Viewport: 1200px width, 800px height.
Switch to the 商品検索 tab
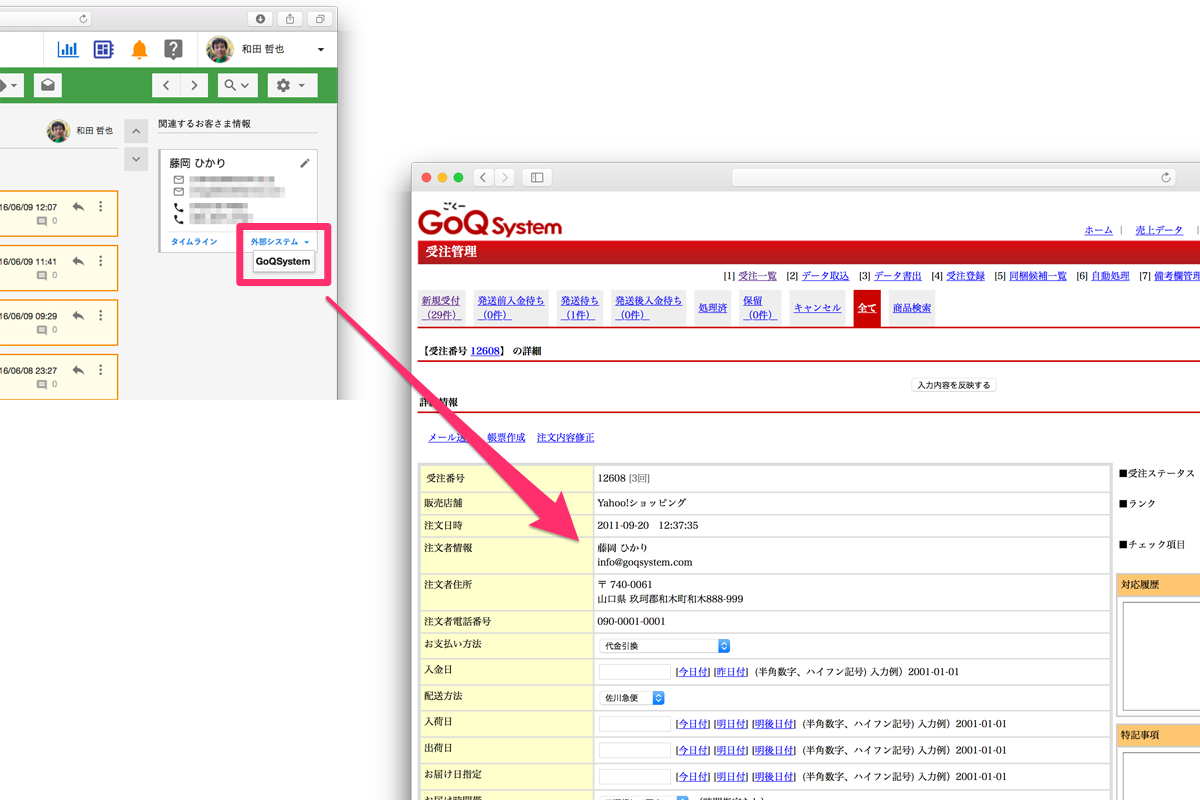912,308
